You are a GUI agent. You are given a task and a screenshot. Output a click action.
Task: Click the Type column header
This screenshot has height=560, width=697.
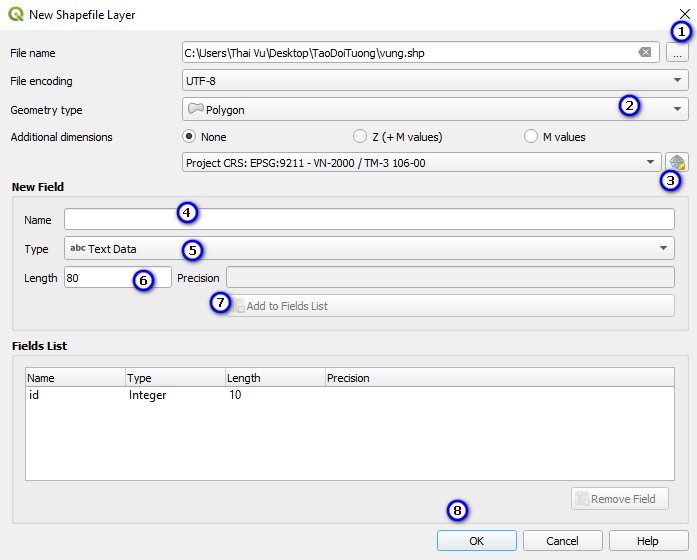tap(175, 378)
